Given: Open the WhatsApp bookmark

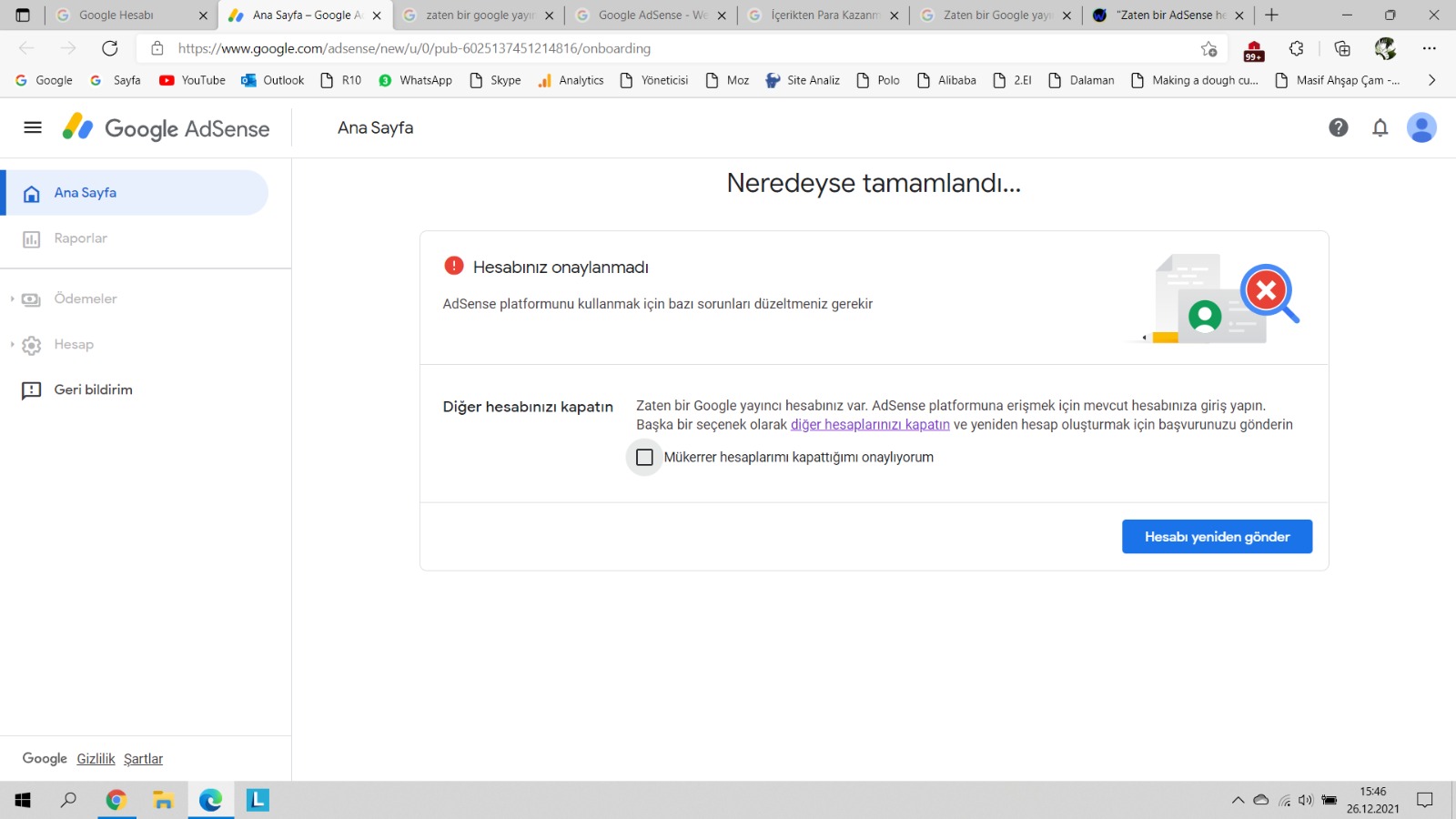Looking at the screenshot, I should 415,80.
